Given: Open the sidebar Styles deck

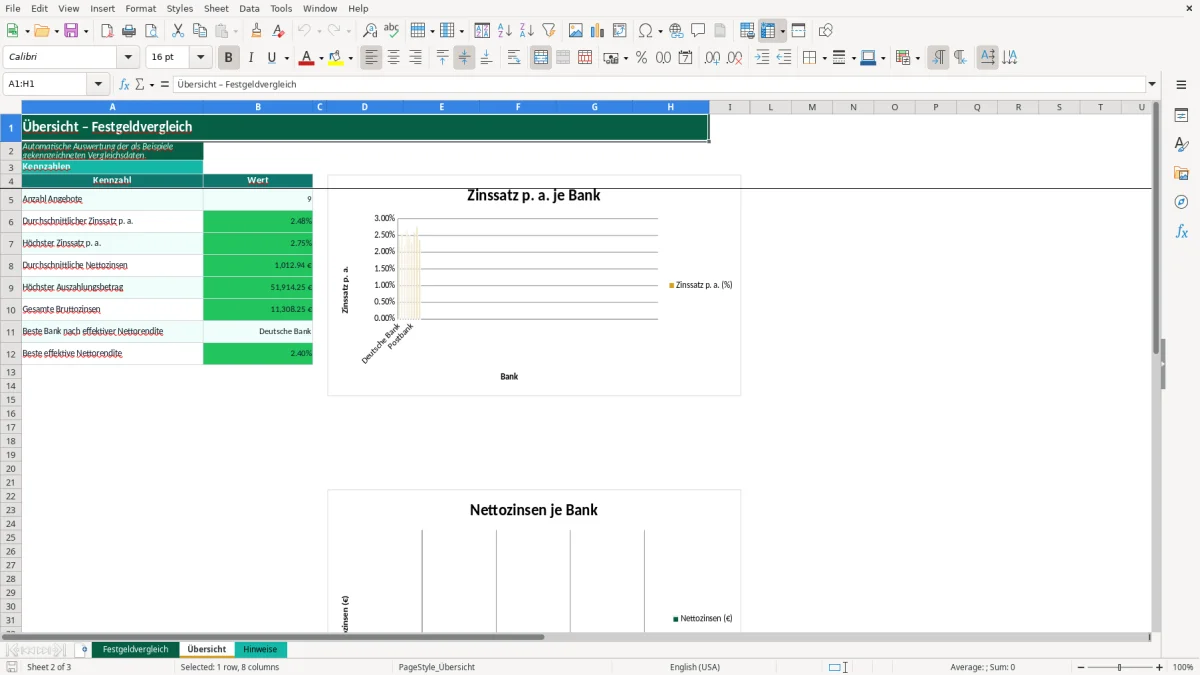Looking at the screenshot, I should [x=1181, y=145].
